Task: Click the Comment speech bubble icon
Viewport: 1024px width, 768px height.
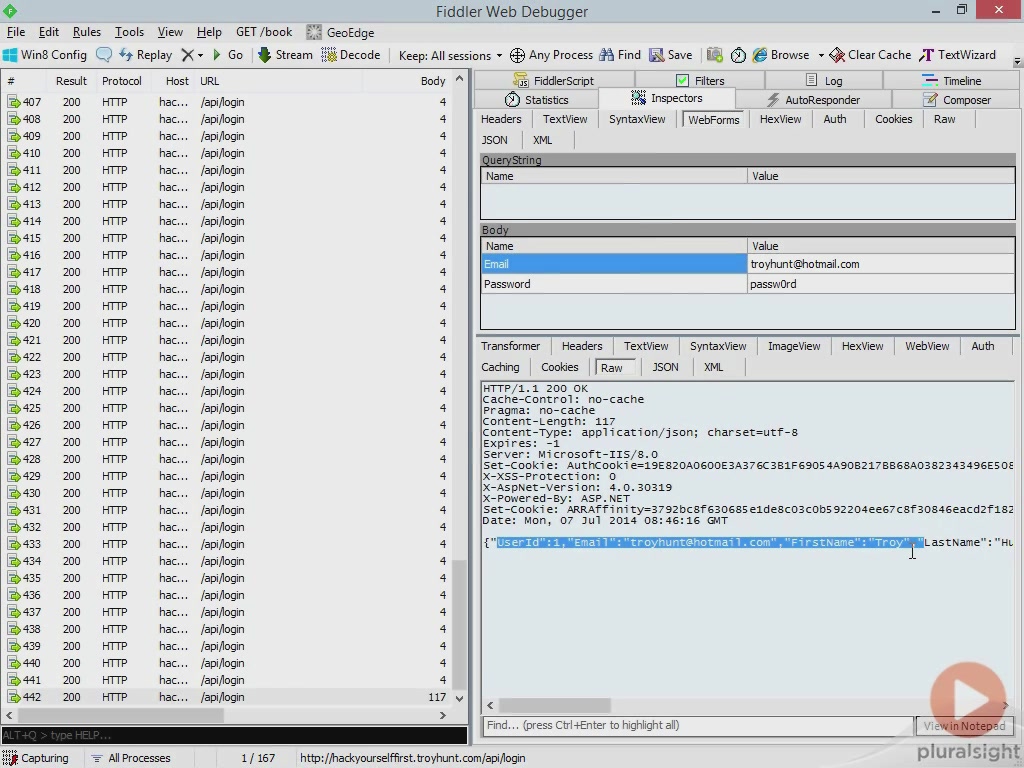Action: tap(104, 55)
